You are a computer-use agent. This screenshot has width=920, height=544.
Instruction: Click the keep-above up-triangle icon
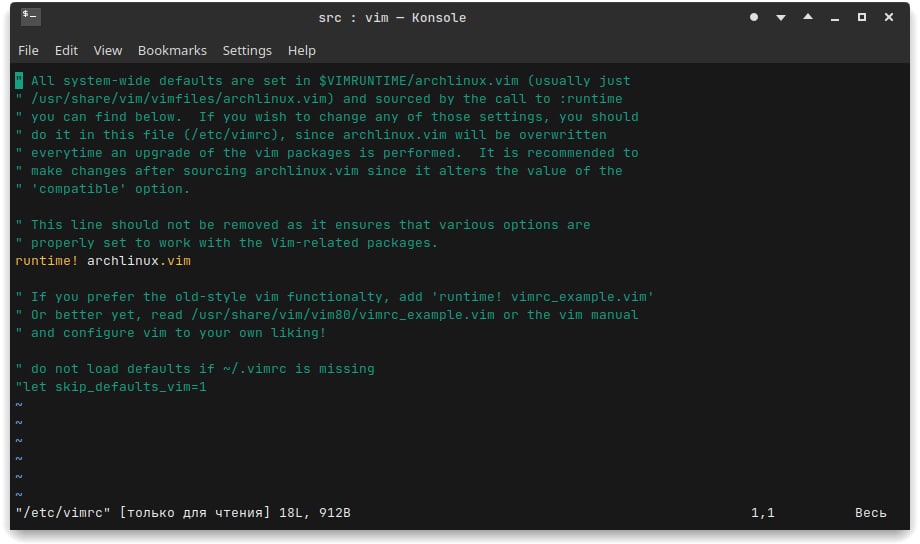(x=808, y=17)
